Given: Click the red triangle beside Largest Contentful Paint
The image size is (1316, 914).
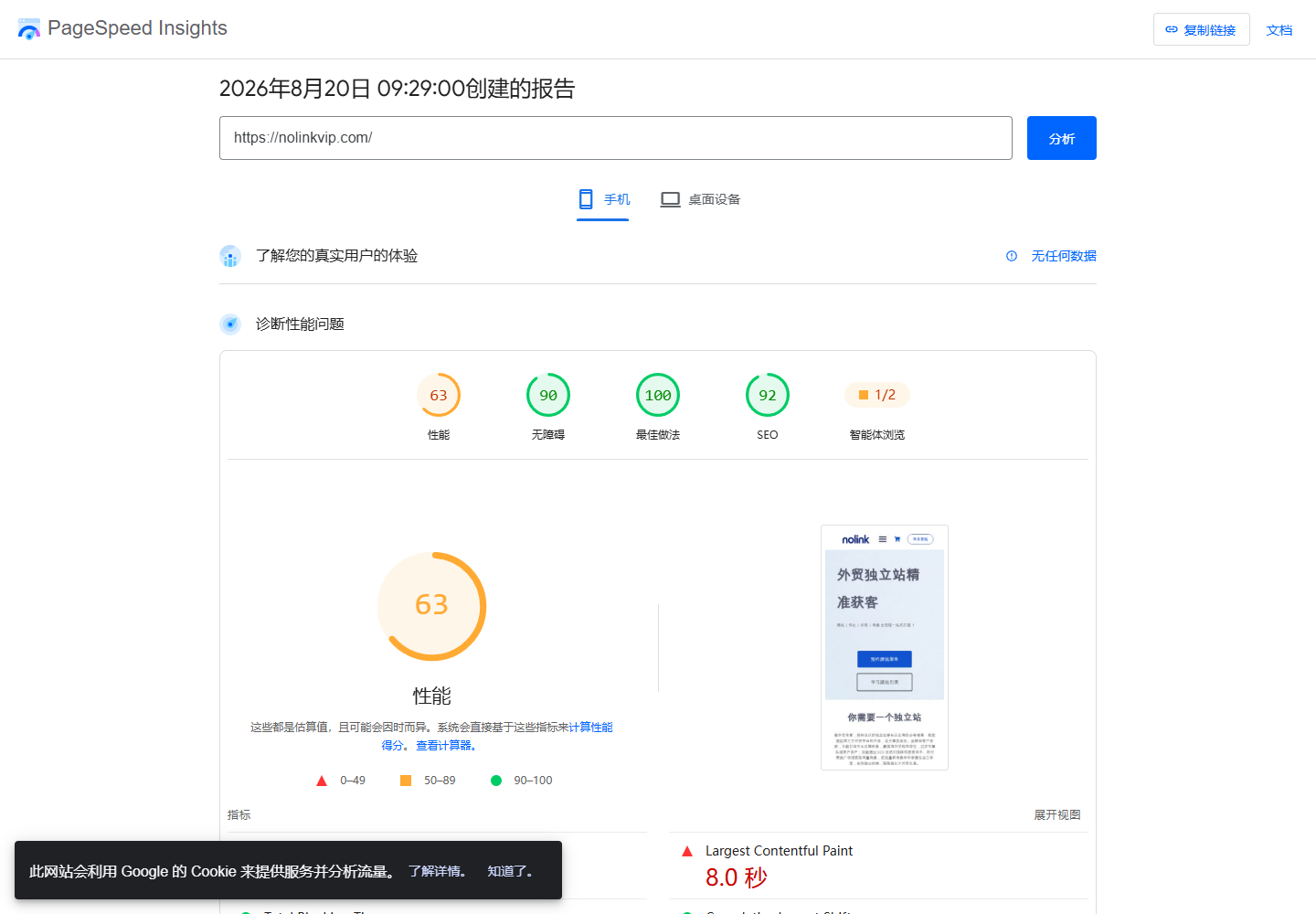Looking at the screenshot, I should [x=687, y=851].
